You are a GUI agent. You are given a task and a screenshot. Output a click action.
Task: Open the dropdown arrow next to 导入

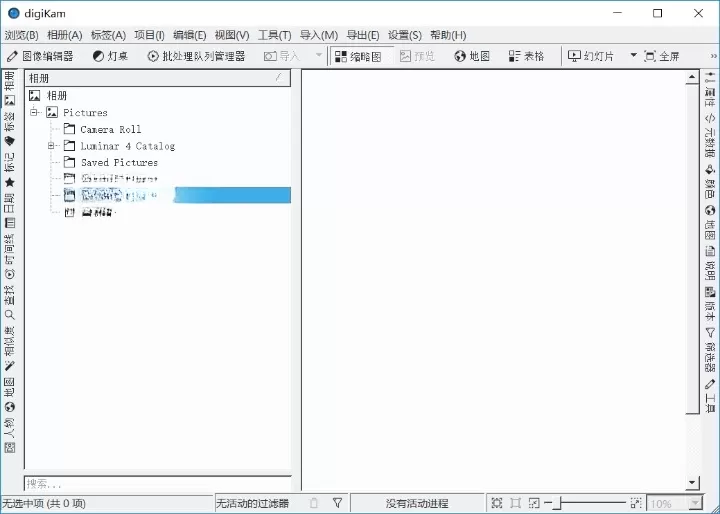click(x=319, y=56)
